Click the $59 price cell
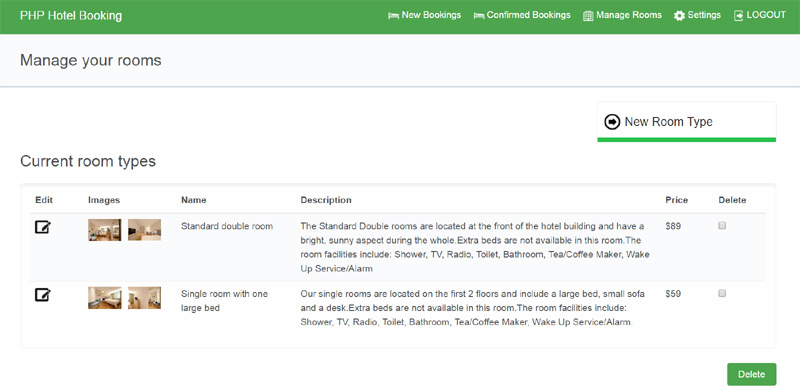The width and height of the screenshot is (800, 386). (x=673, y=294)
